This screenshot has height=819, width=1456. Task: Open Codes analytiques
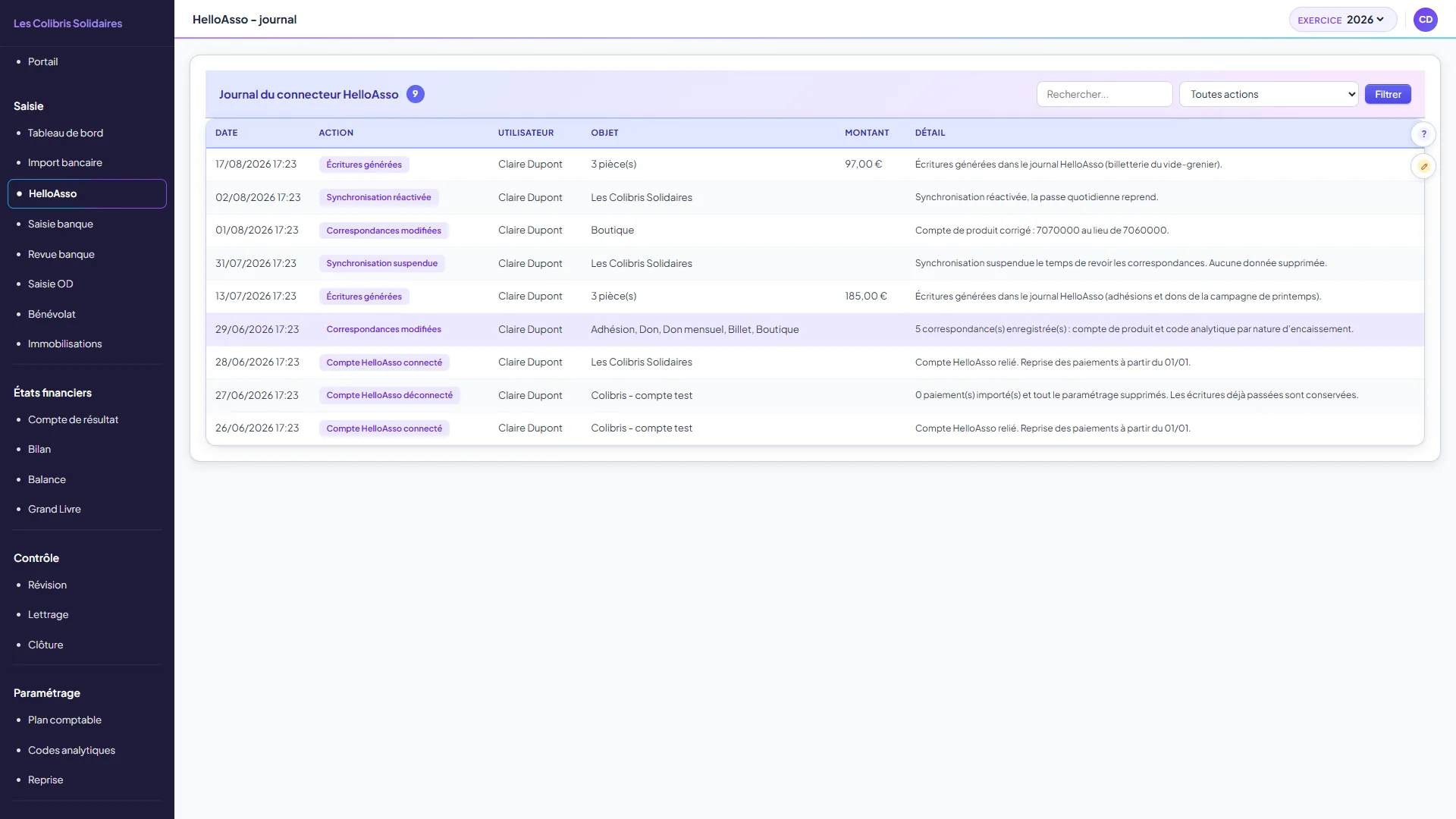71,750
